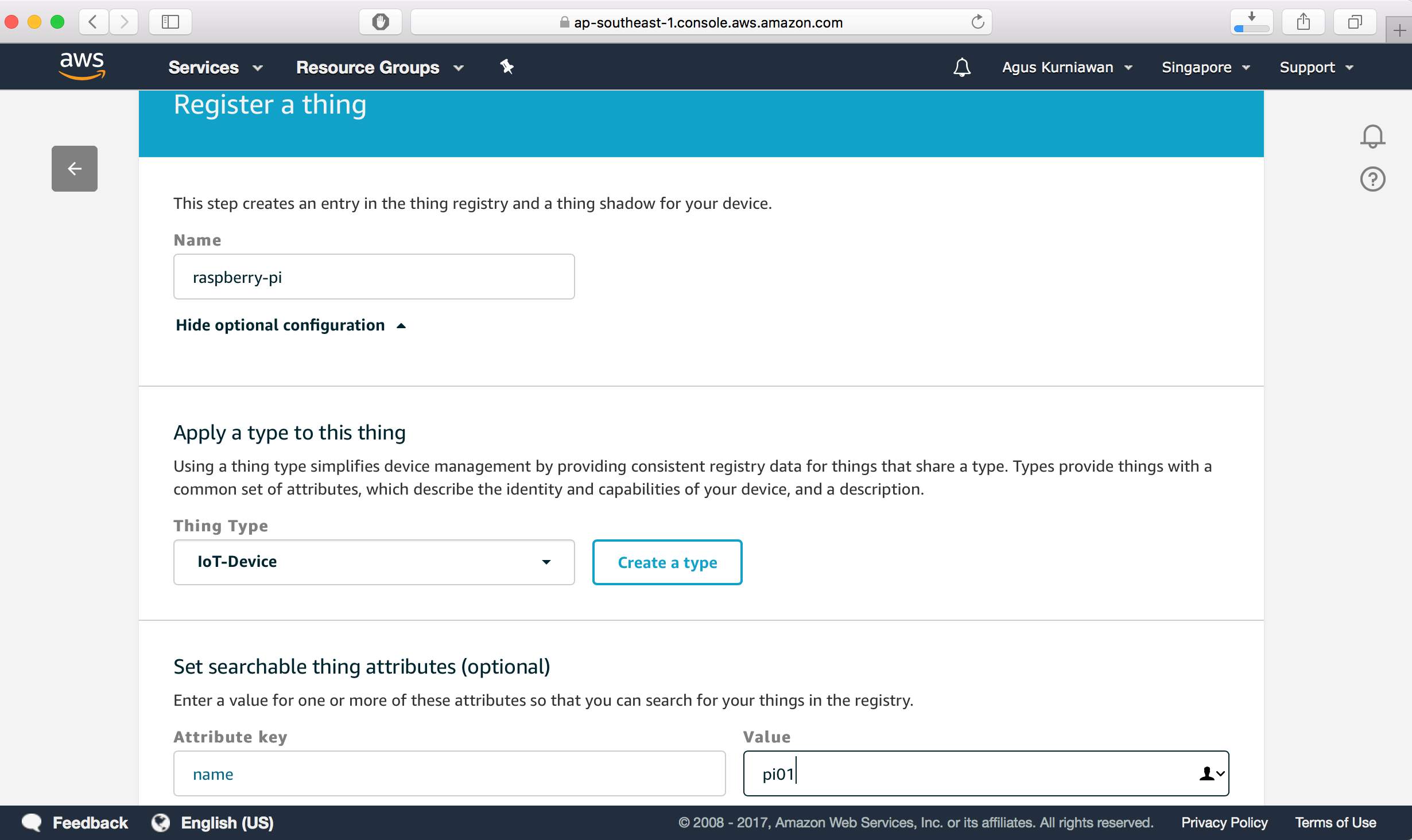Collapse Hide optional configuration
This screenshot has width=1412, height=840.
[291, 325]
